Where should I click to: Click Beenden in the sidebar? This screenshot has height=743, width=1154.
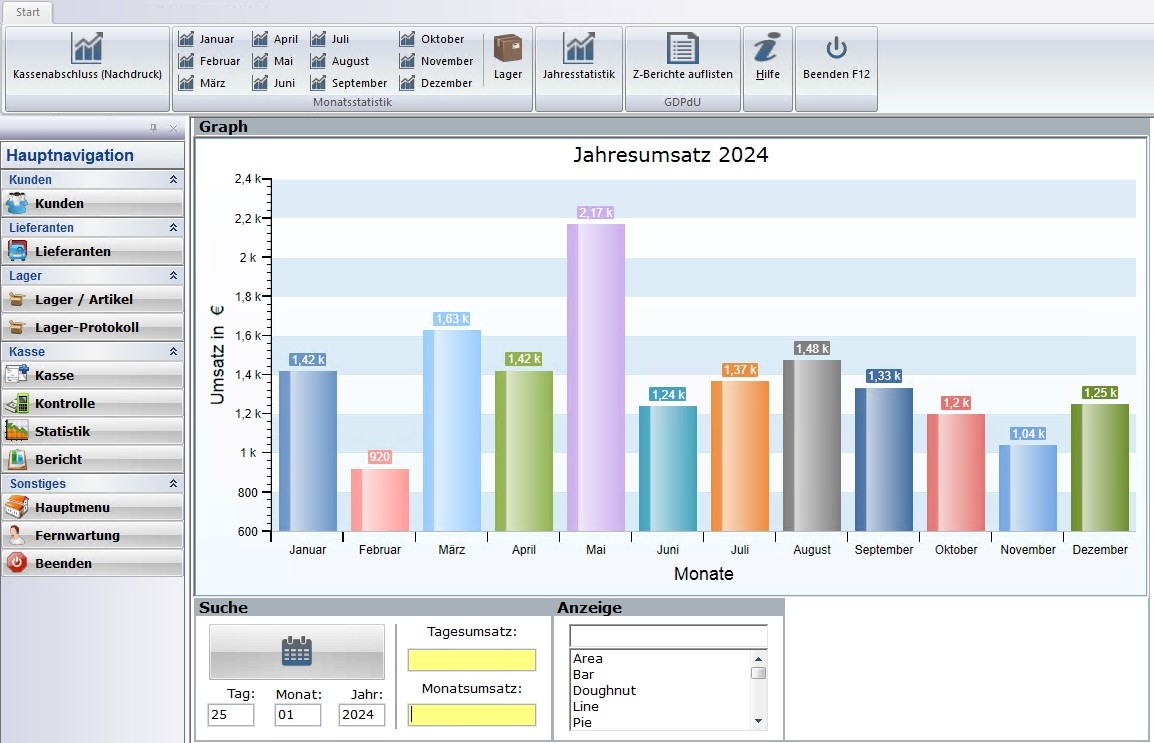point(92,563)
